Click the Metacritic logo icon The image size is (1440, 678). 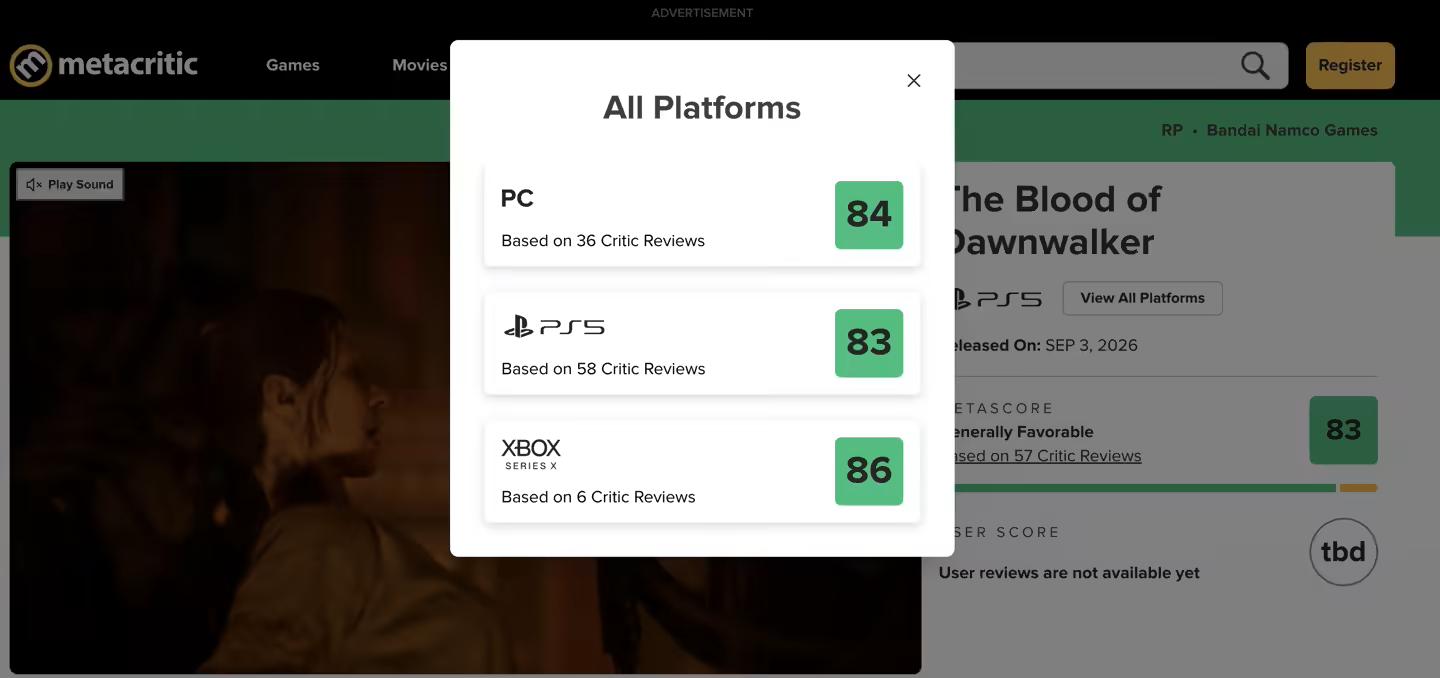click(x=31, y=65)
